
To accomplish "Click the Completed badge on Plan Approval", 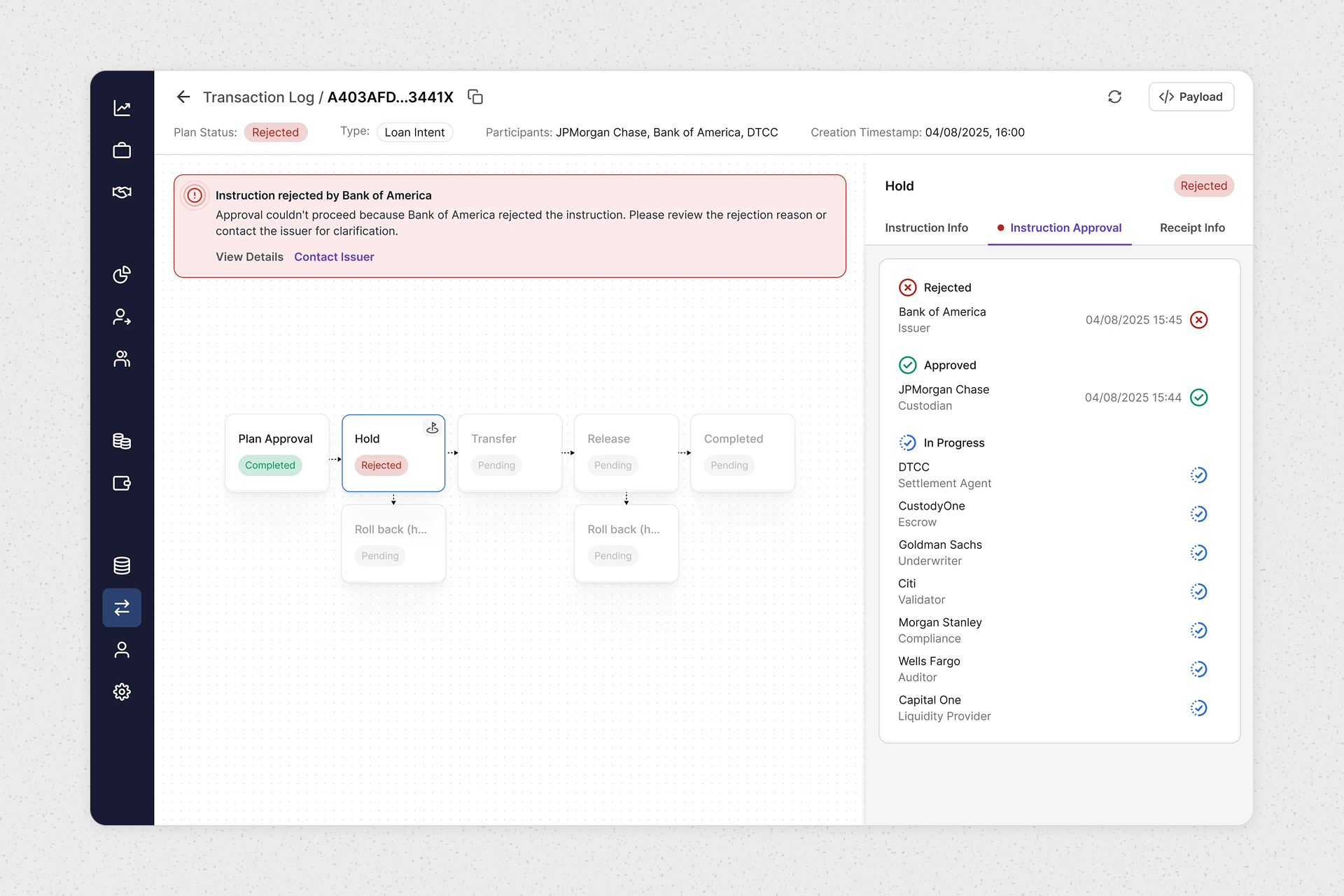I will point(270,465).
